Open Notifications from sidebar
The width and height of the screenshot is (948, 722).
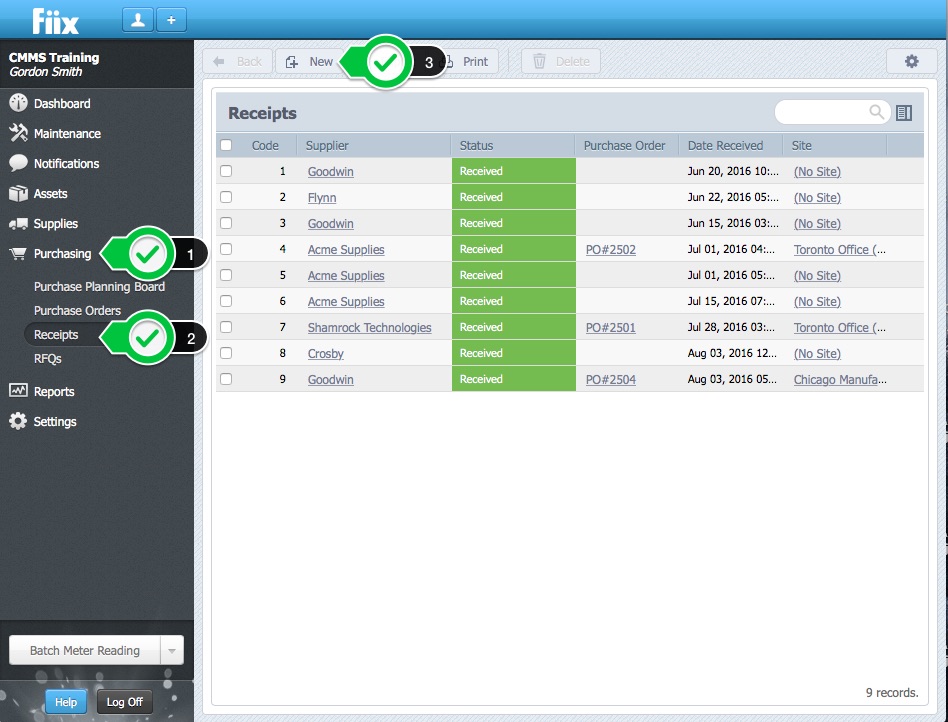pyautogui.click(x=67, y=163)
